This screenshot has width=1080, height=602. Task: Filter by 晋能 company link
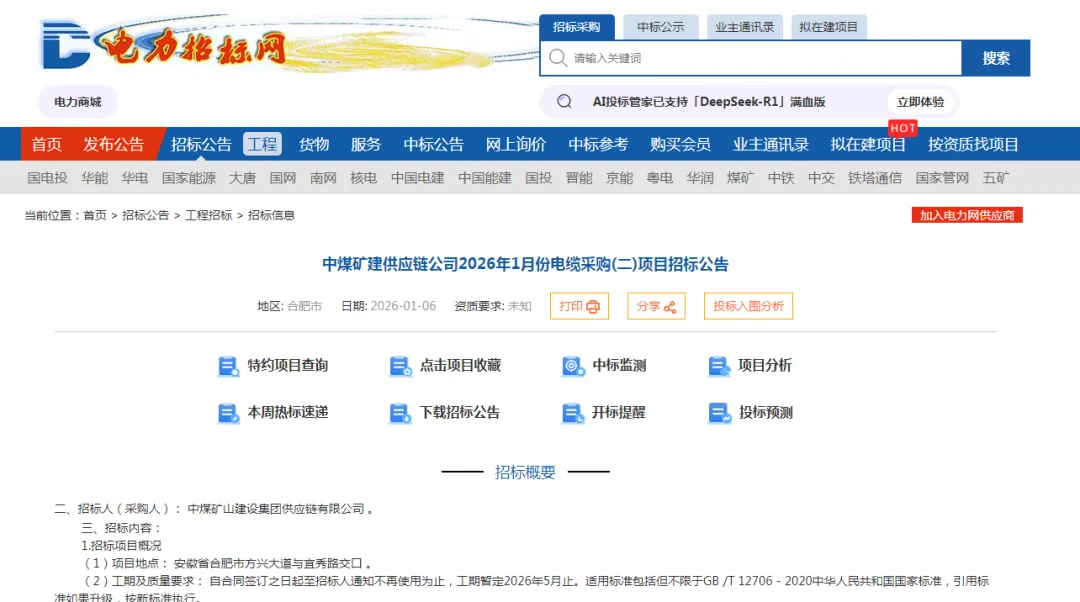click(x=579, y=178)
